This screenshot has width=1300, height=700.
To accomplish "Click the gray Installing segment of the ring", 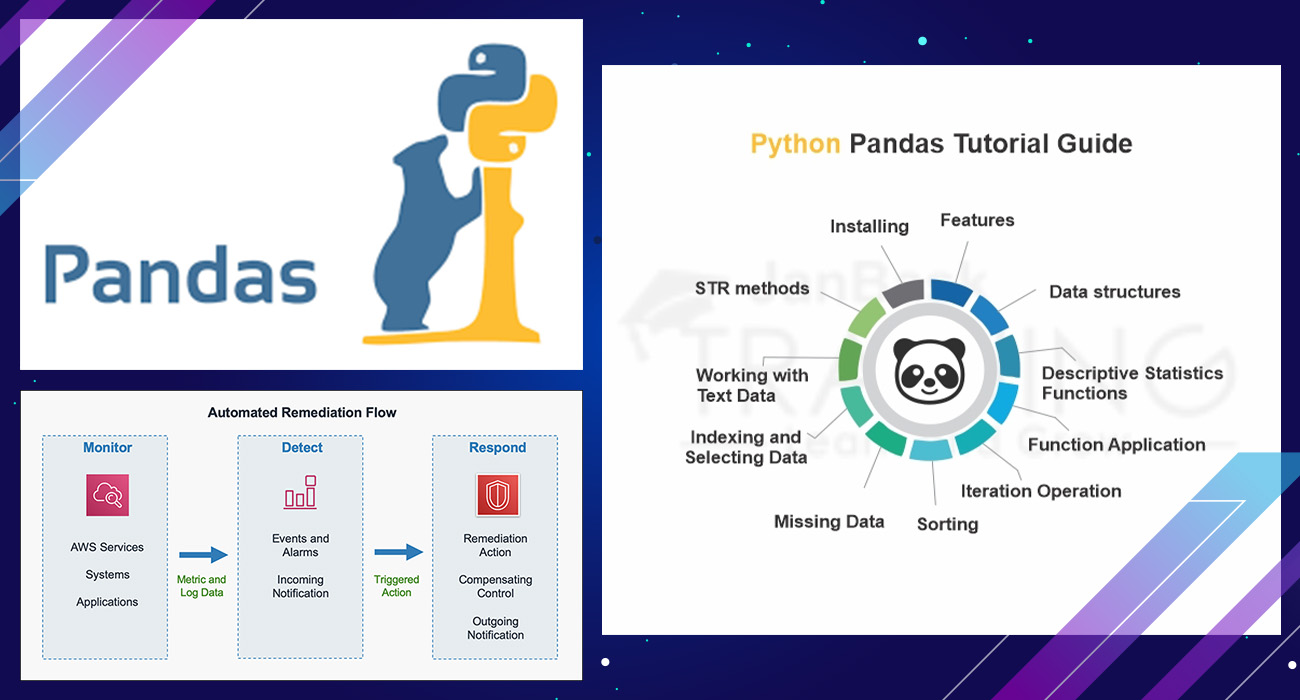I will point(903,295).
